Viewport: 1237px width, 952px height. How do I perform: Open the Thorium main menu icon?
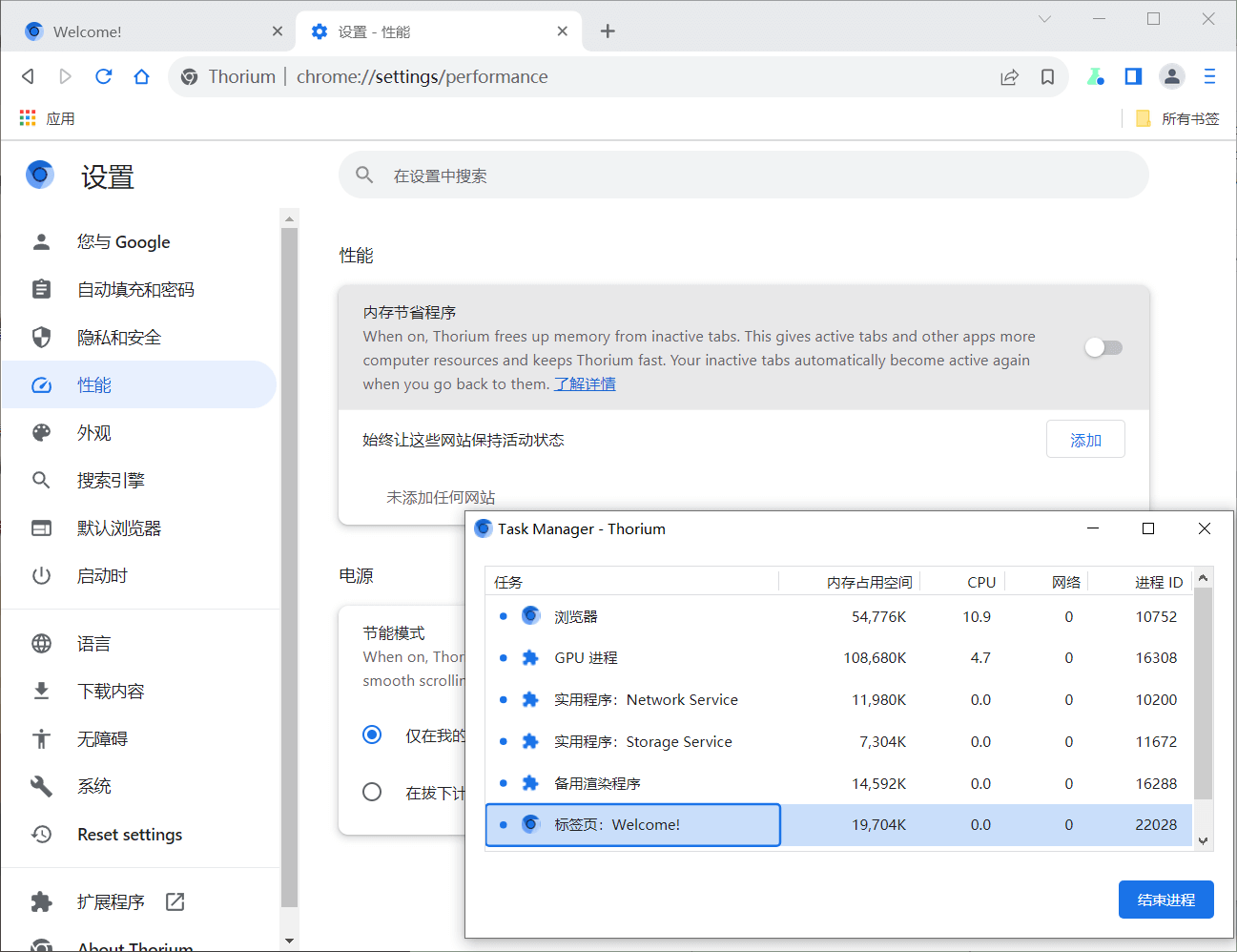[1209, 76]
